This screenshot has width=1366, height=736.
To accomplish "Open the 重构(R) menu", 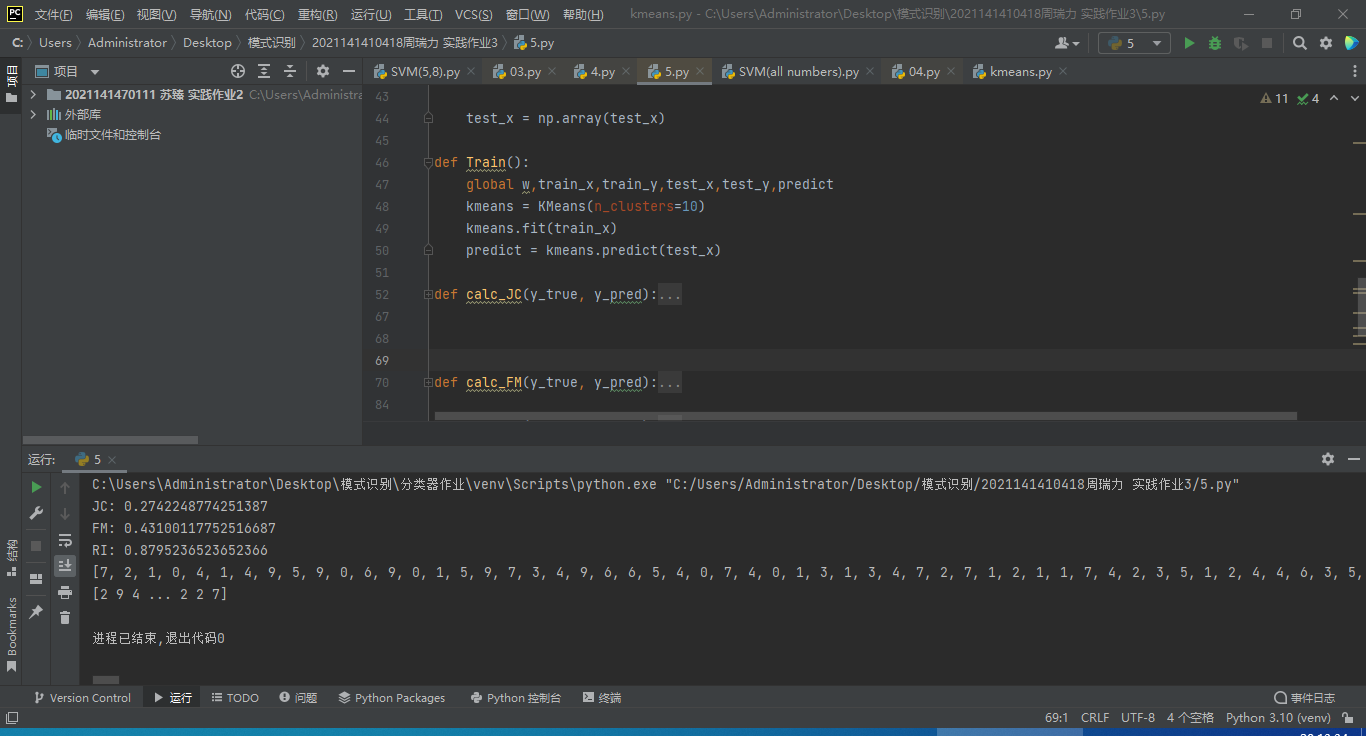I will click(317, 15).
